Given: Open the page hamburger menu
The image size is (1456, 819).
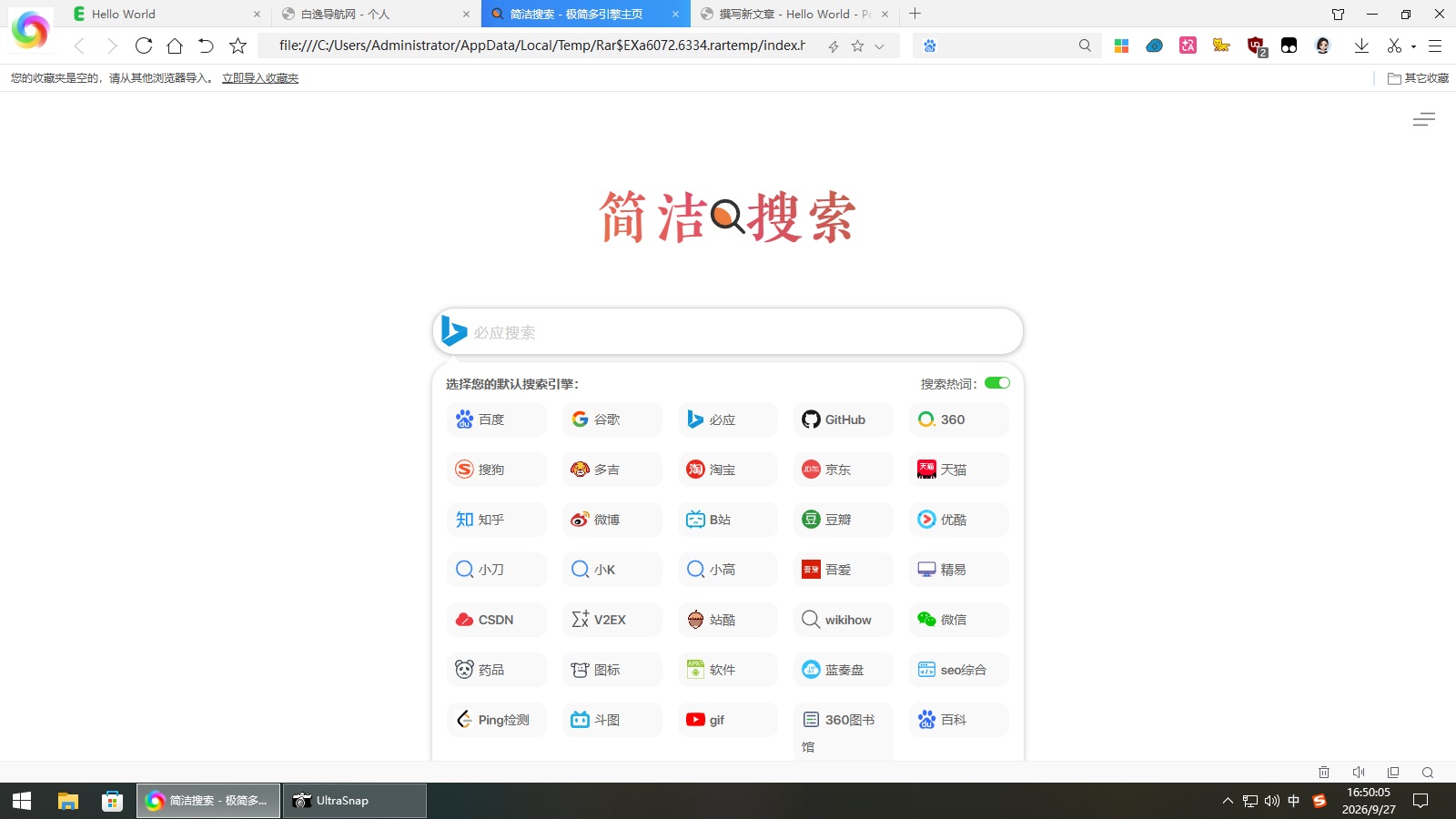Looking at the screenshot, I should tap(1424, 119).
